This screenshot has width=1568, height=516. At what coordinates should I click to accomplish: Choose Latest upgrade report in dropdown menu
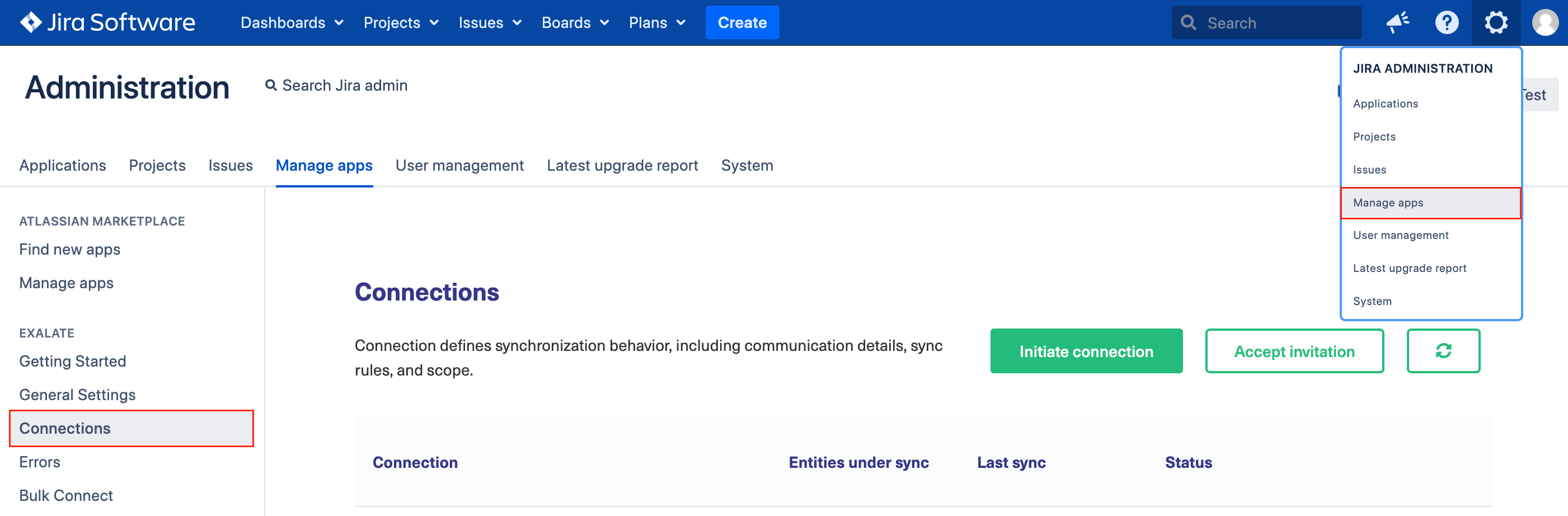point(1431,268)
